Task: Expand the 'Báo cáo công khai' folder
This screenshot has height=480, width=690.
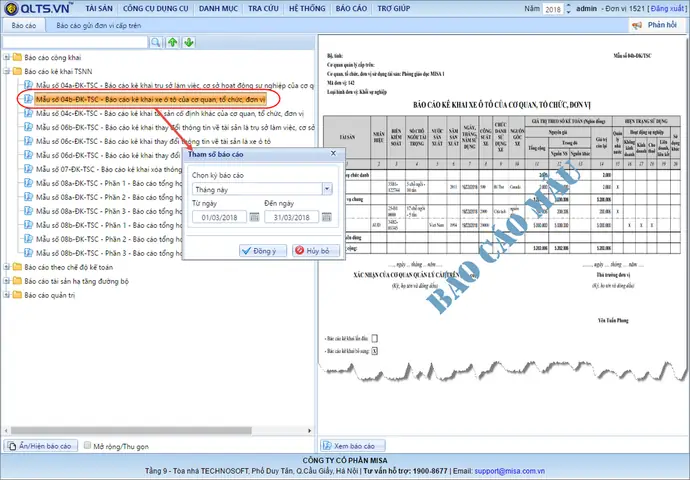Action: [7, 57]
